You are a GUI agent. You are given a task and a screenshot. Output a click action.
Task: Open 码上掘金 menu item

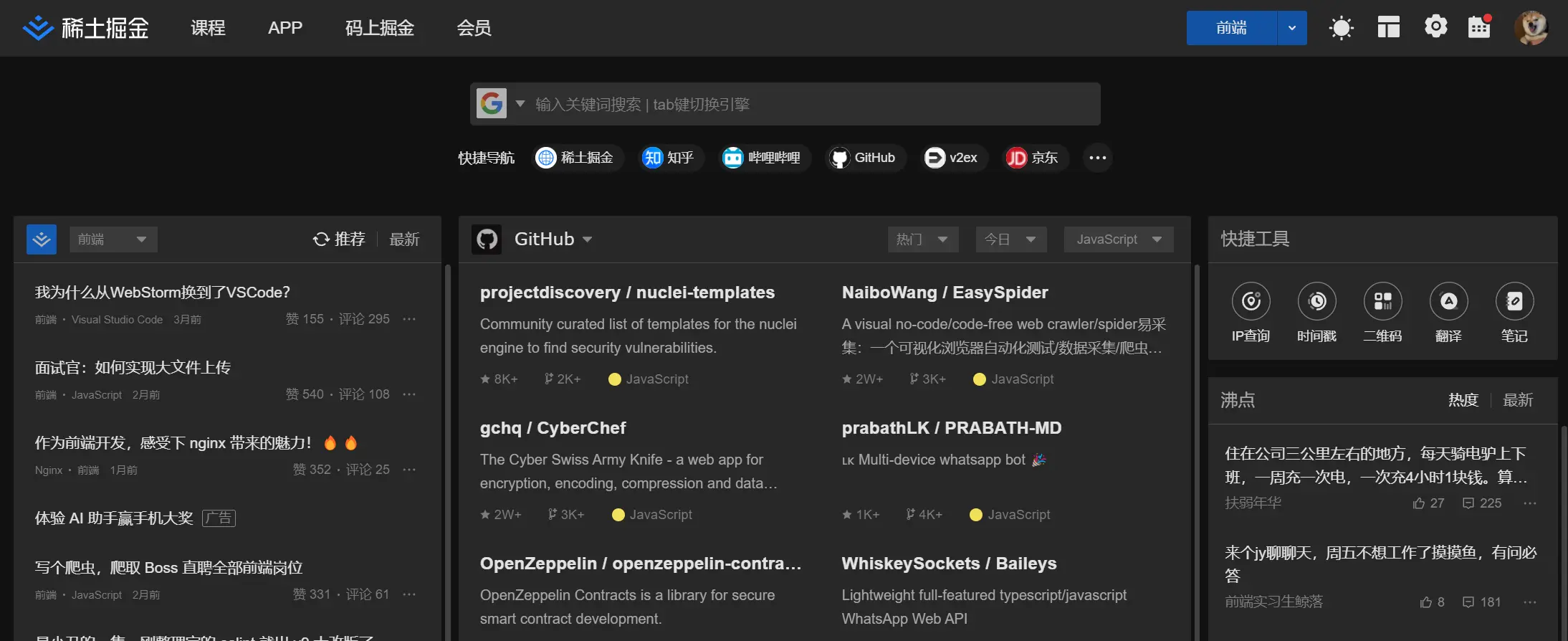(380, 28)
